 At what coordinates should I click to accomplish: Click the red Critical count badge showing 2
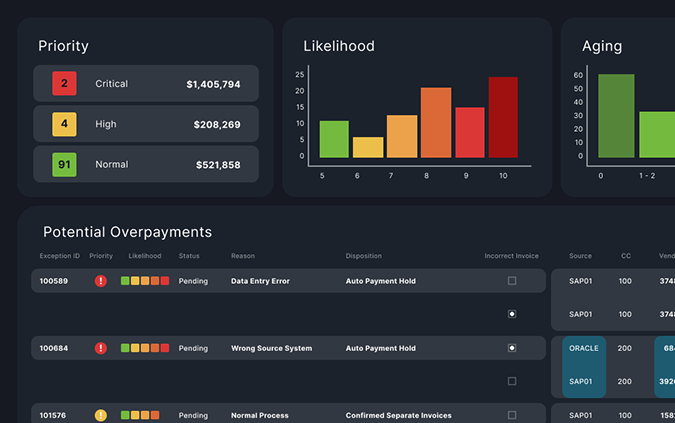tap(64, 84)
